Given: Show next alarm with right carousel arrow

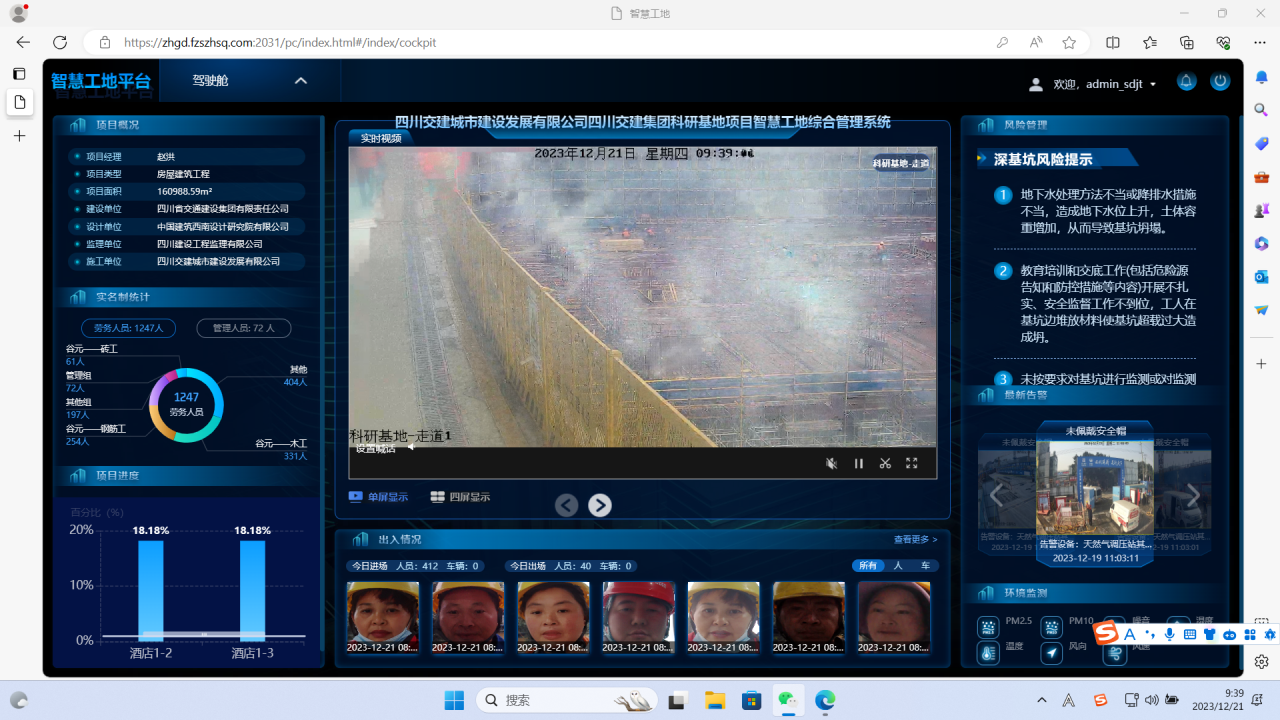Looking at the screenshot, I should 1192,495.
